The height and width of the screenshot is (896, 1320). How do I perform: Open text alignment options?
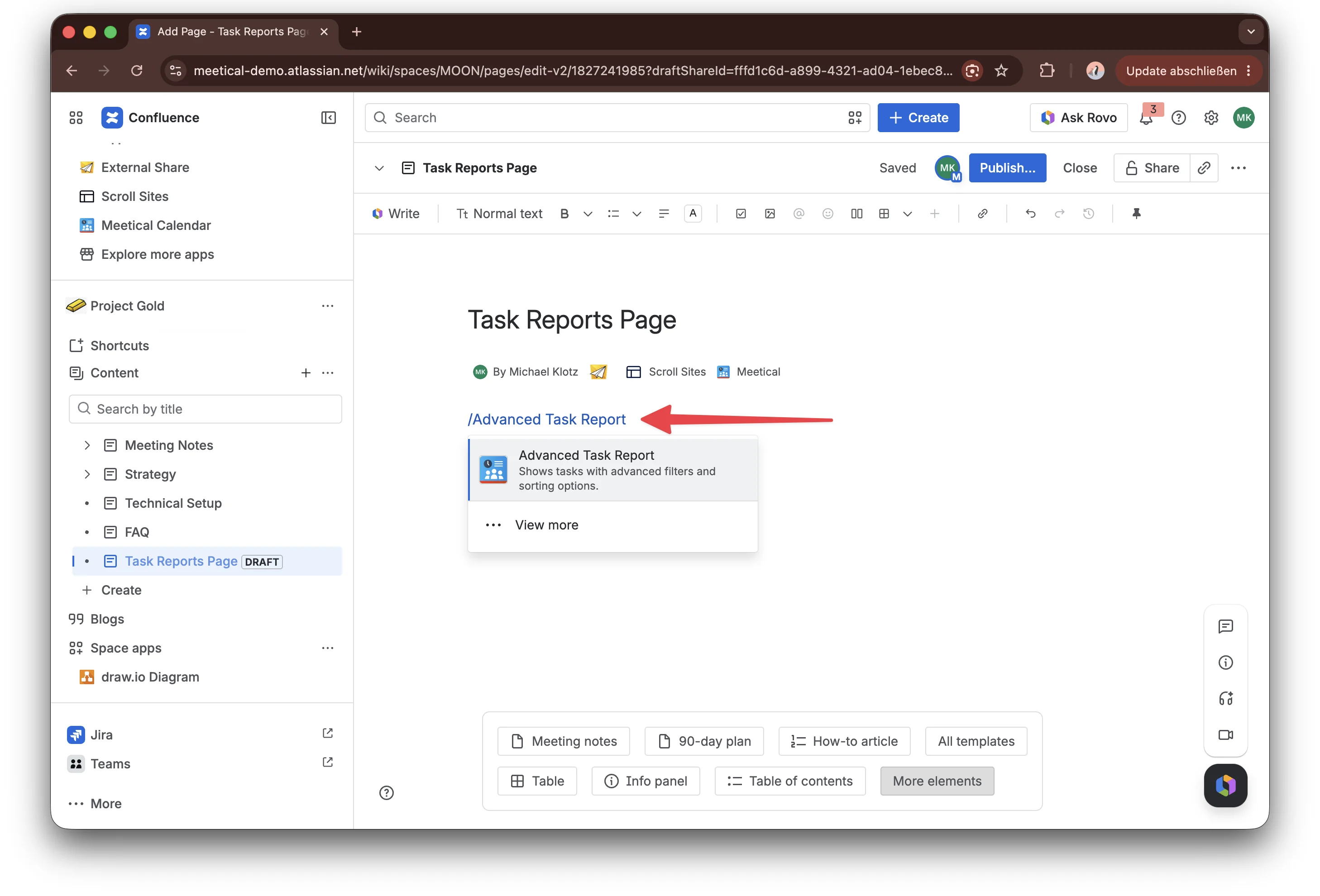tap(664, 214)
